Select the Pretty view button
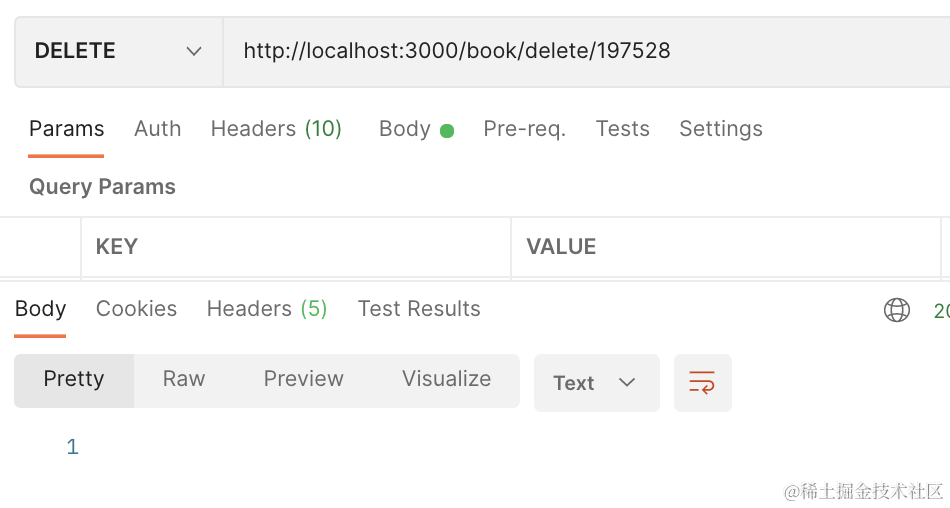Image resolution: width=950 pixels, height=508 pixels. (x=74, y=381)
